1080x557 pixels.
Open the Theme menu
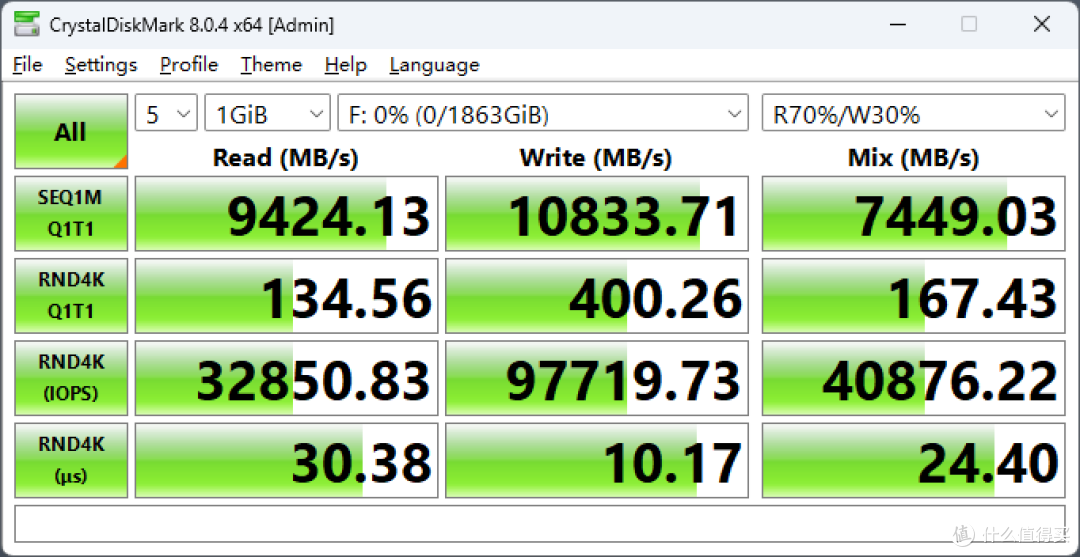pos(271,65)
